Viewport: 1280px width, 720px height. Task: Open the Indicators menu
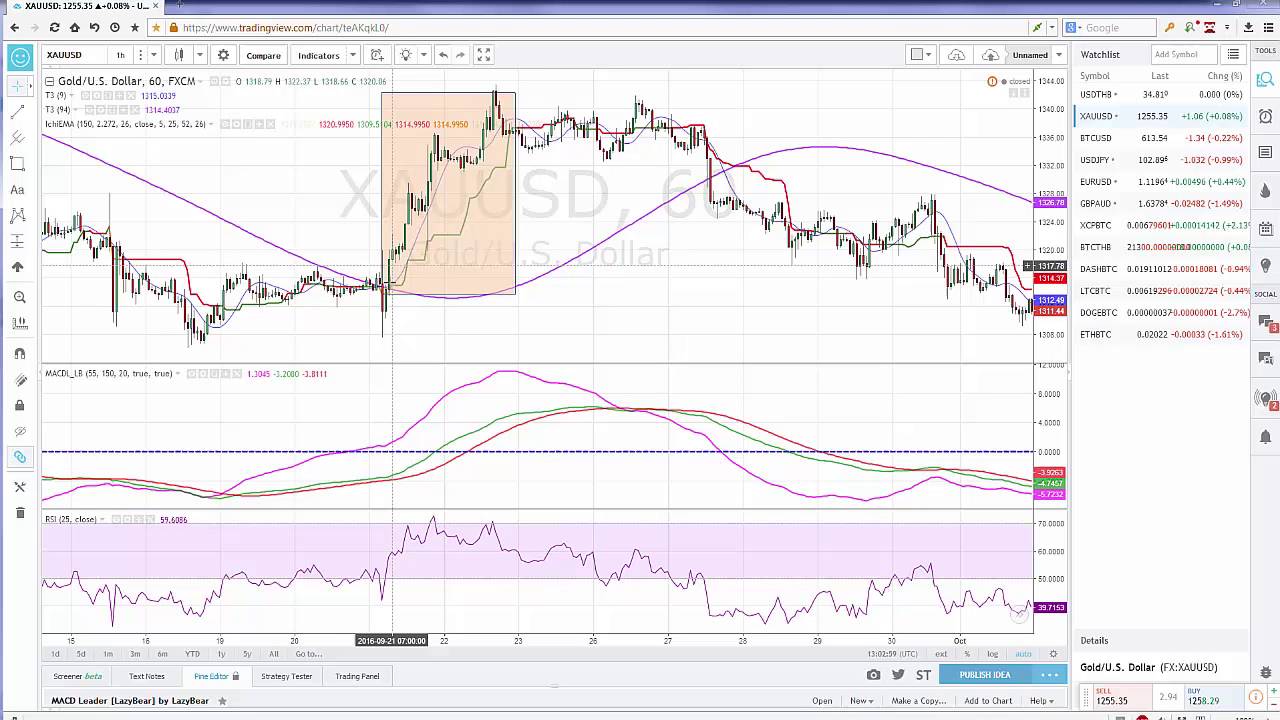click(318, 55)
